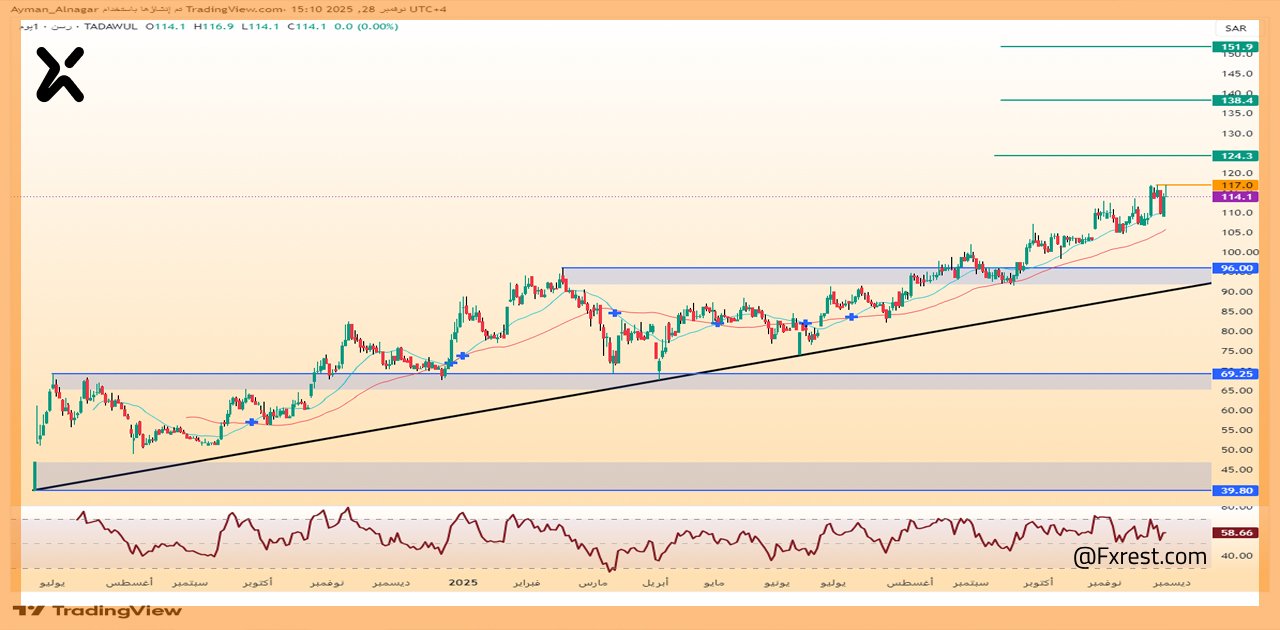Click the green 124.3 target price label
The width and height of the screenshot is (1280, 630).
(1233, 156)
